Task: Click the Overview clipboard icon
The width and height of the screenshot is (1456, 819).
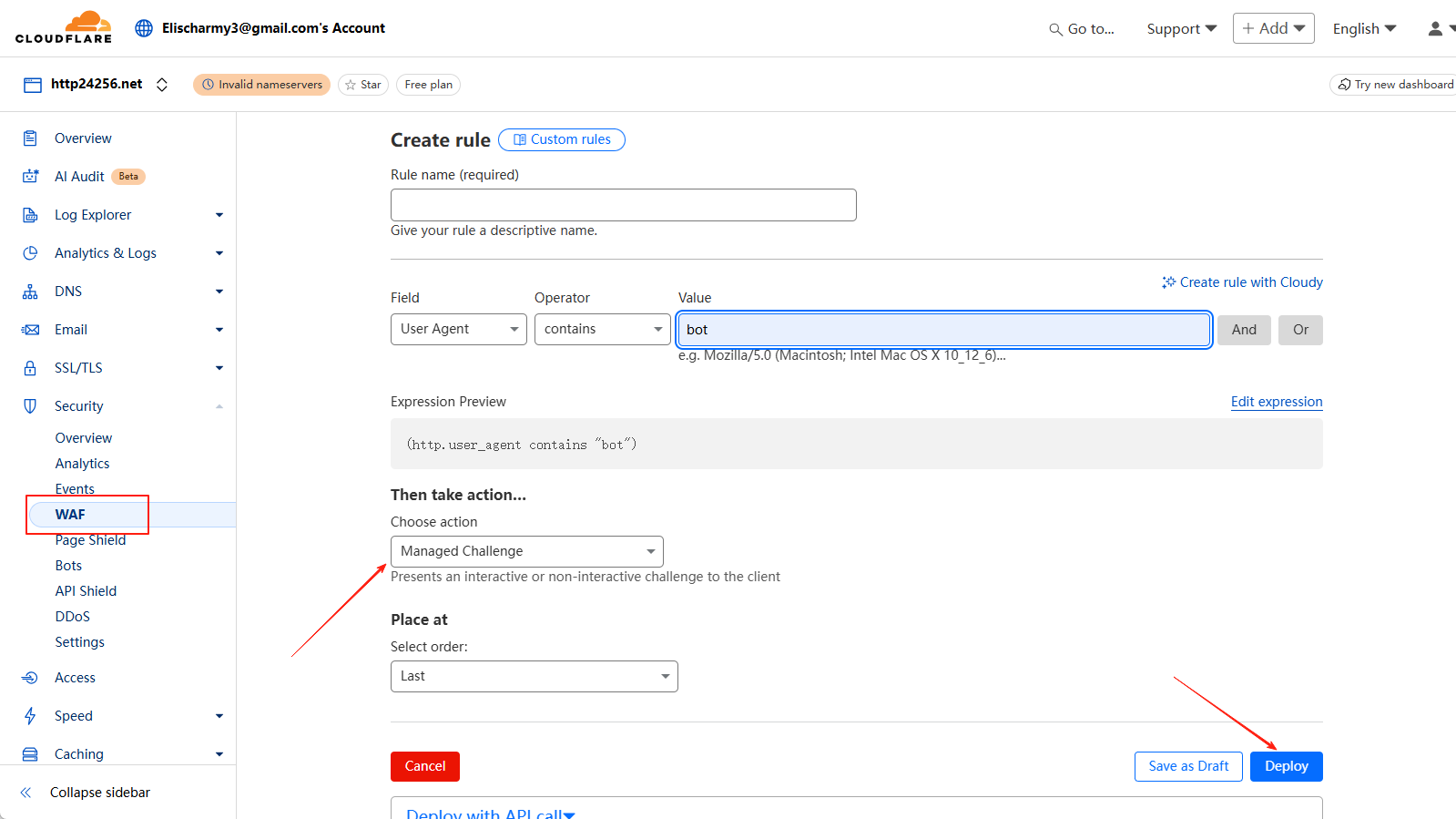Action: pyautogui.click(x=30, y=138)
